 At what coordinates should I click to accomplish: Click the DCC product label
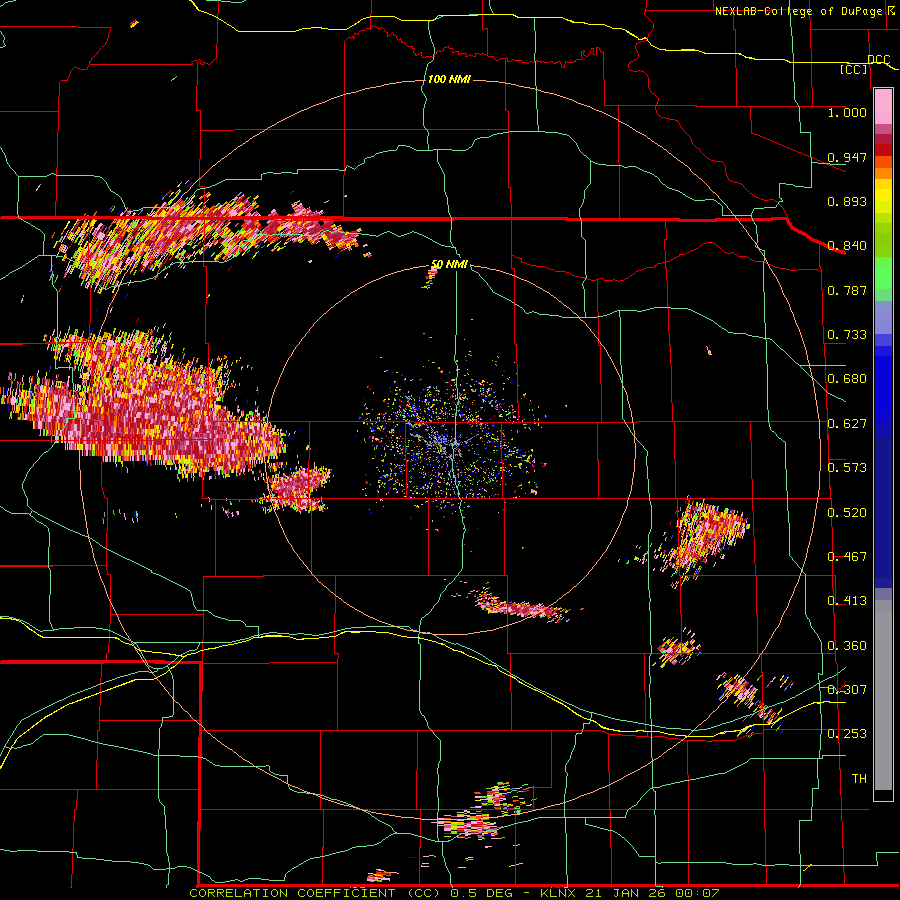point(878,60)
